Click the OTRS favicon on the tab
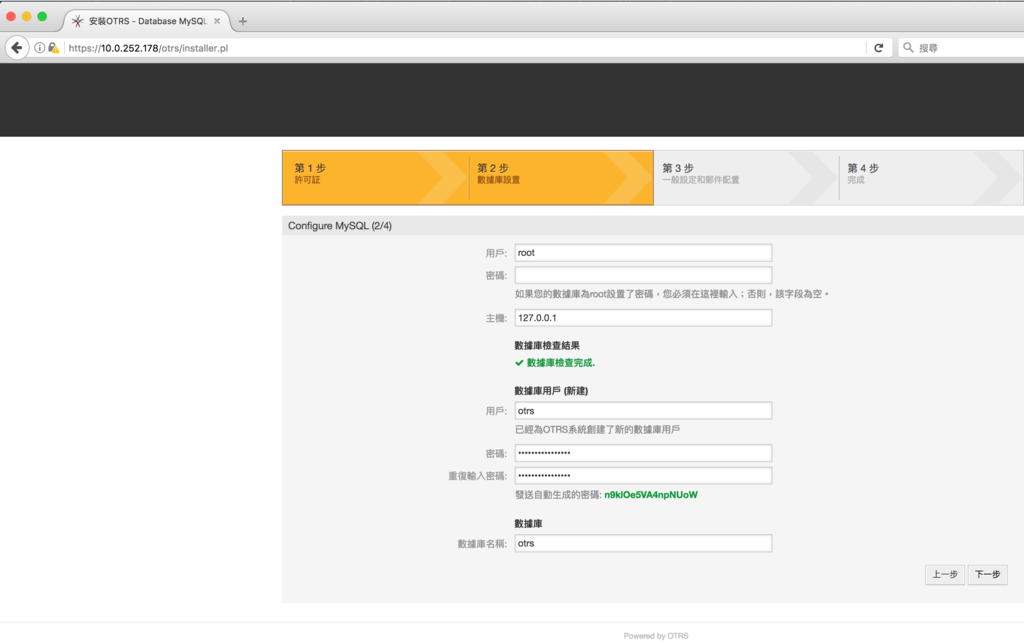The image size is (1024, 643). coord(78,21)
